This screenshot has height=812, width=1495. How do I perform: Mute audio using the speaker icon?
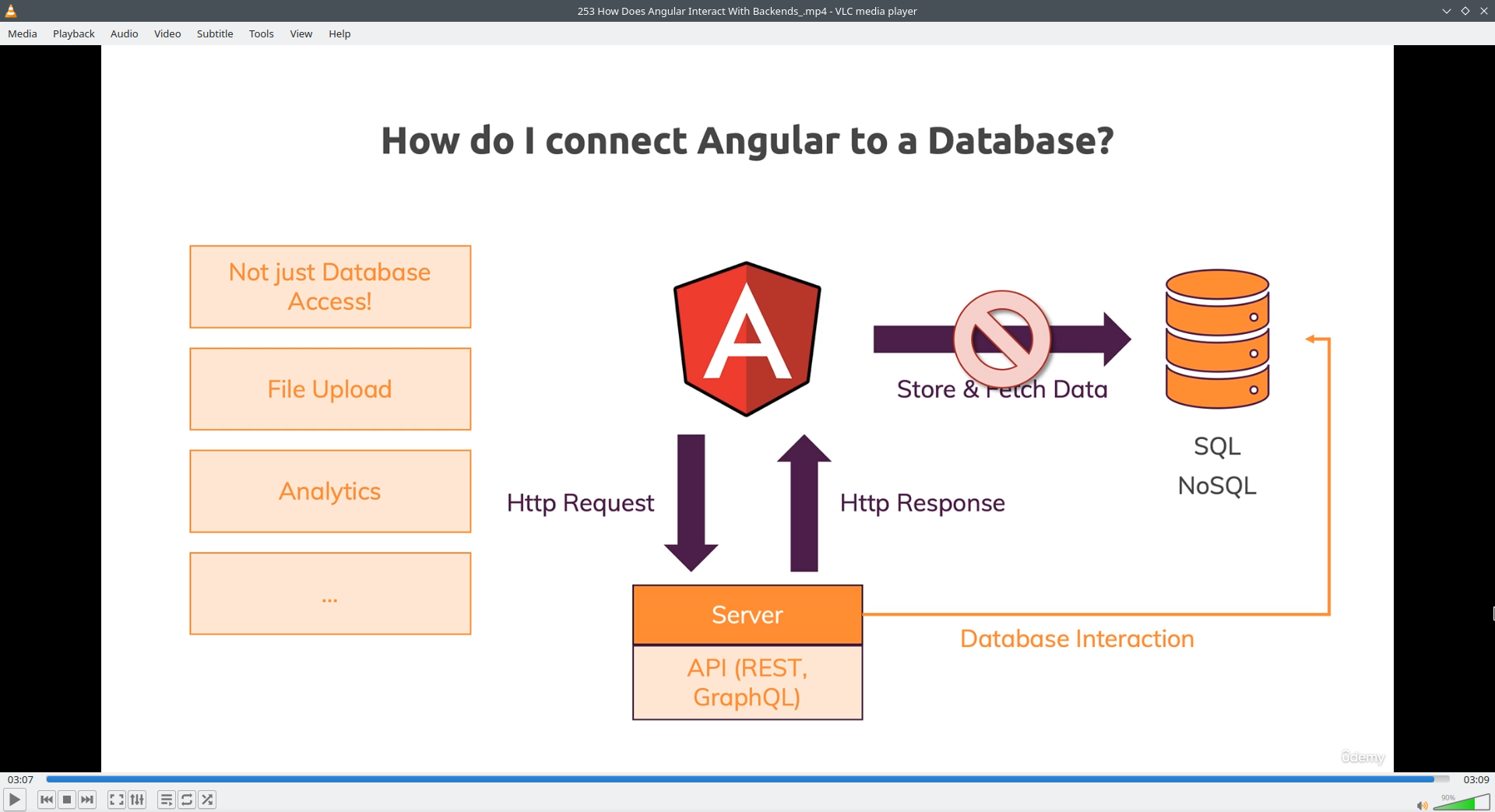pos(1422,805)
